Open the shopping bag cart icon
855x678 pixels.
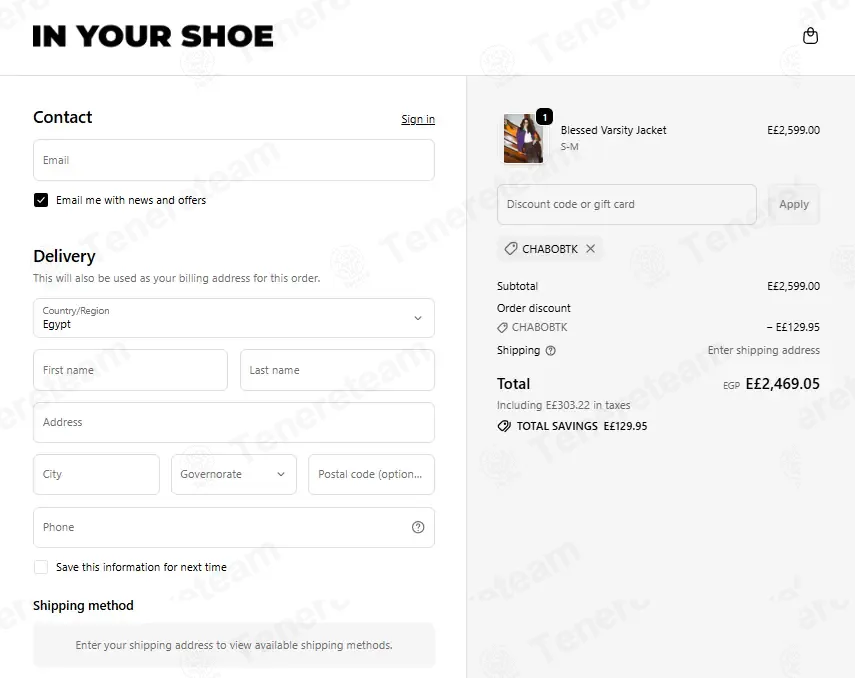point(810,36)
